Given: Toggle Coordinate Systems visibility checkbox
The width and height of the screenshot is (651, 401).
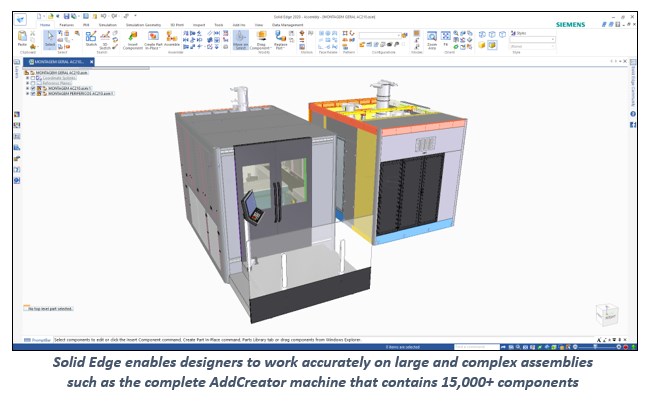Looking at the screenshot, I should pos(33,78).
